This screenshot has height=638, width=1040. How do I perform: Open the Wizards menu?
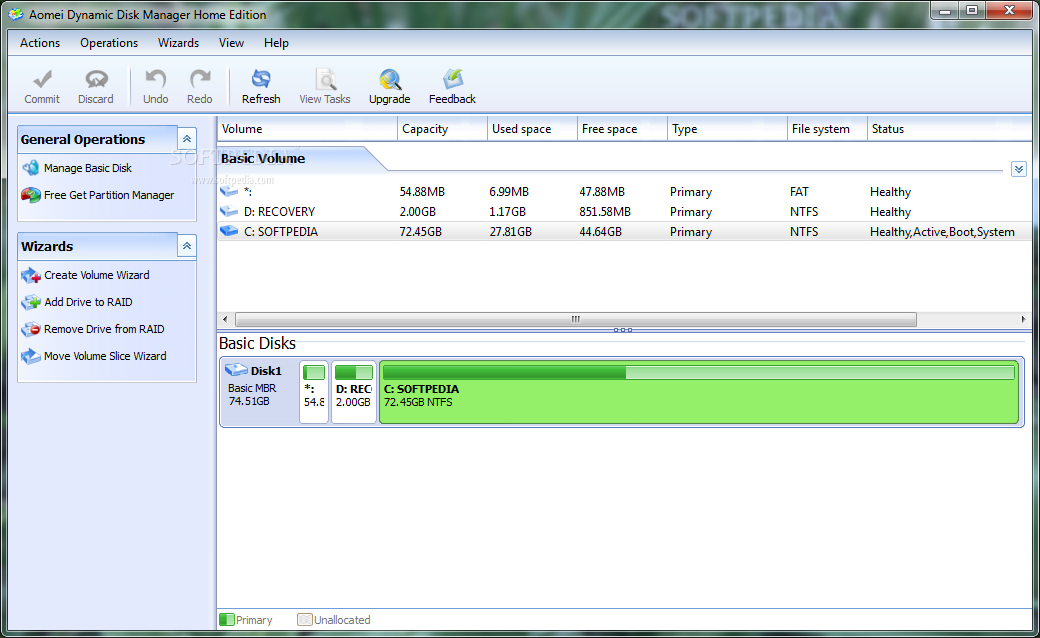pyautogui.click(x=178, y=43)
